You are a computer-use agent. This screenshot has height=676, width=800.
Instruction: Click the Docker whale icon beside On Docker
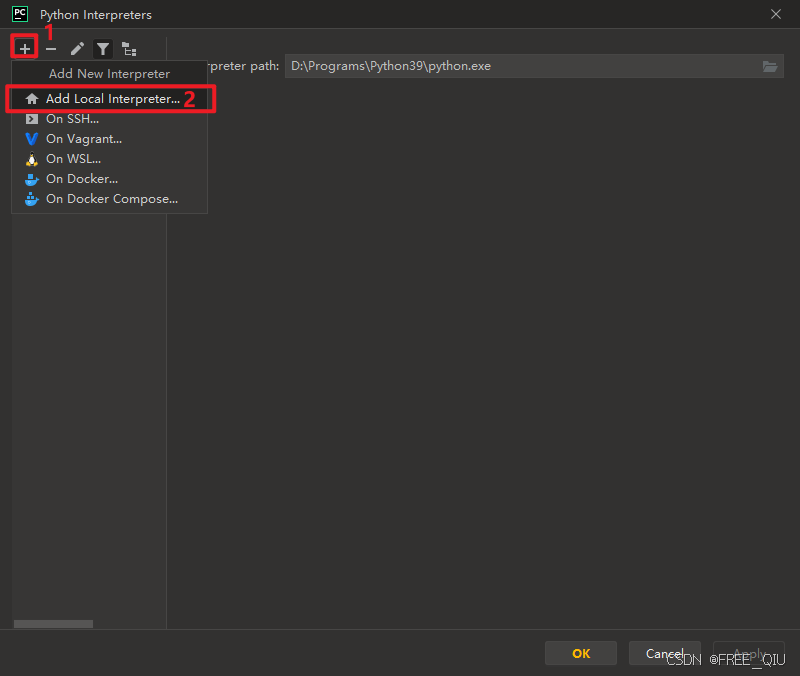pyautogui.click(x=32, y=179)
